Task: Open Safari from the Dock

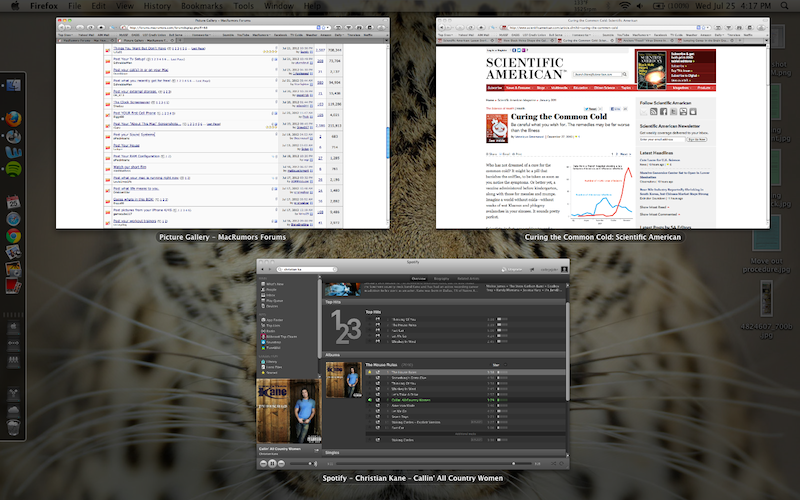Action: [13, 218]
